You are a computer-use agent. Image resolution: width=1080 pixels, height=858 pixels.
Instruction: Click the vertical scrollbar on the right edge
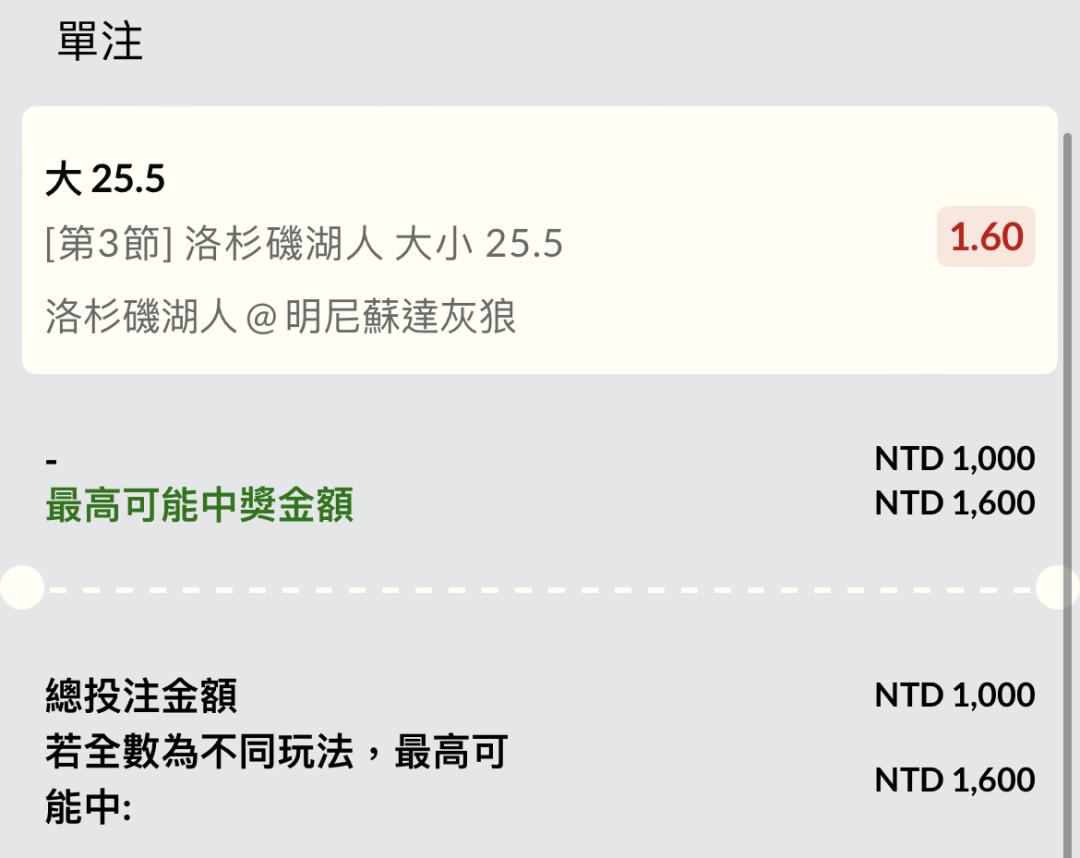pos(1068,400)
